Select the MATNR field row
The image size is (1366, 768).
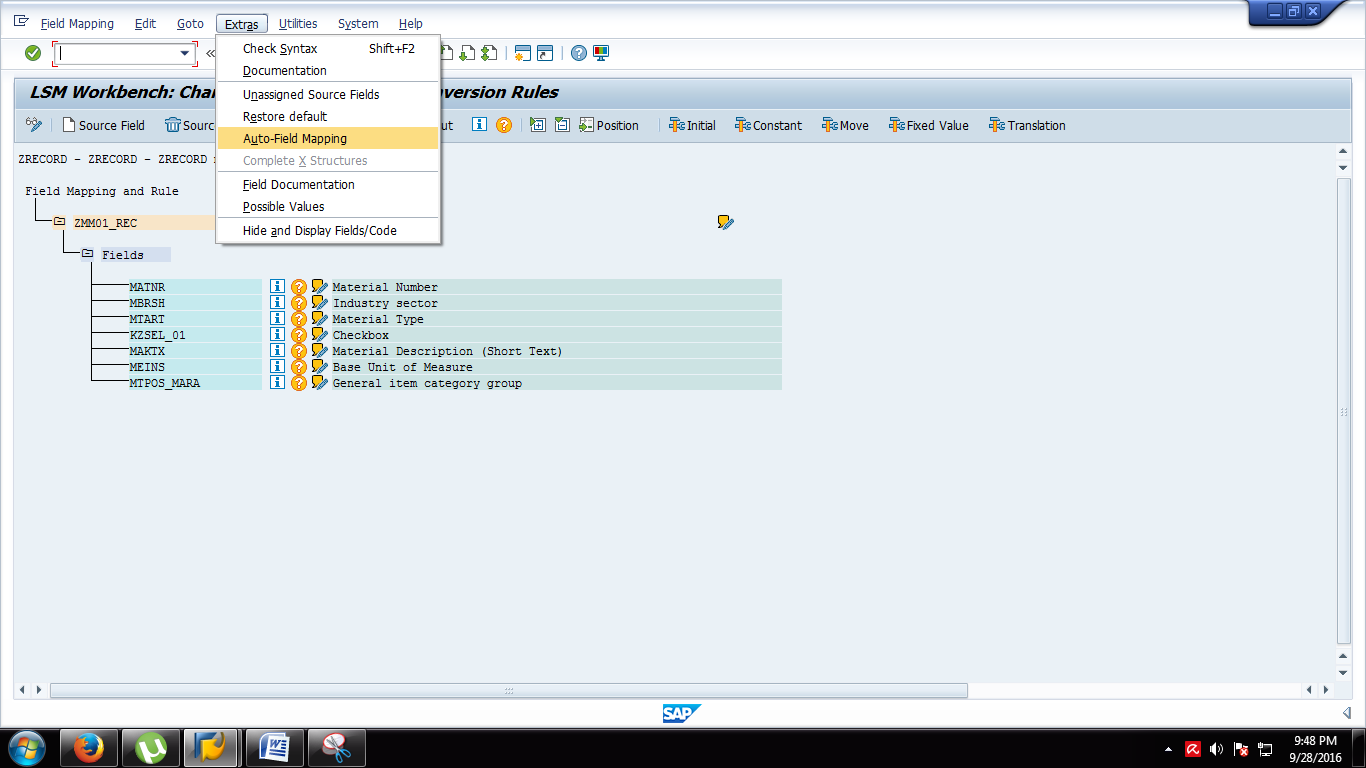click(x=195, y=287)
